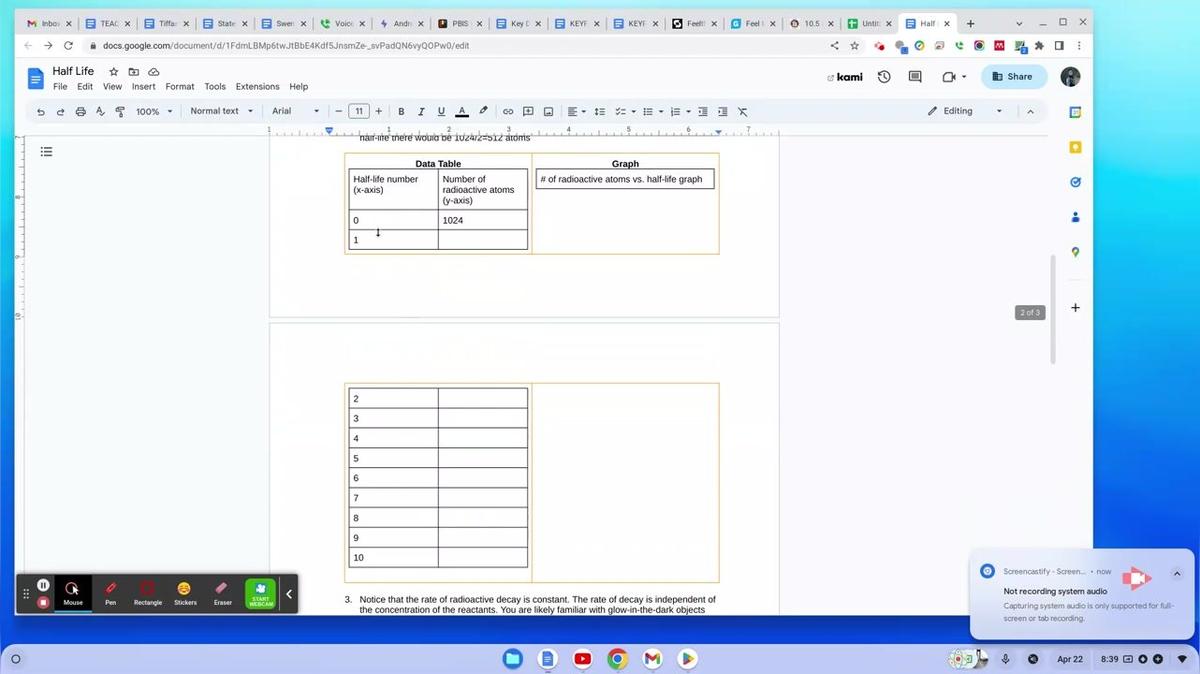Open the Insert menu
Image resolution: width=1200 pixels, height=674 pixels.
click(143, 87)
